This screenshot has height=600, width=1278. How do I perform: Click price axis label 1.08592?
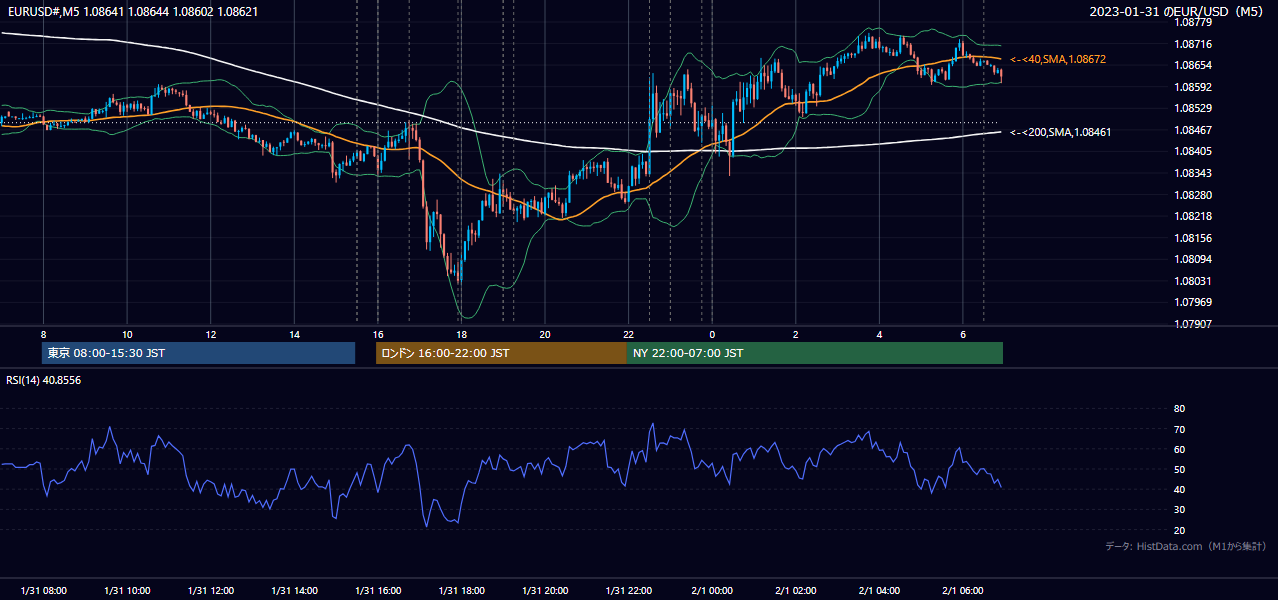point(1193,87)
